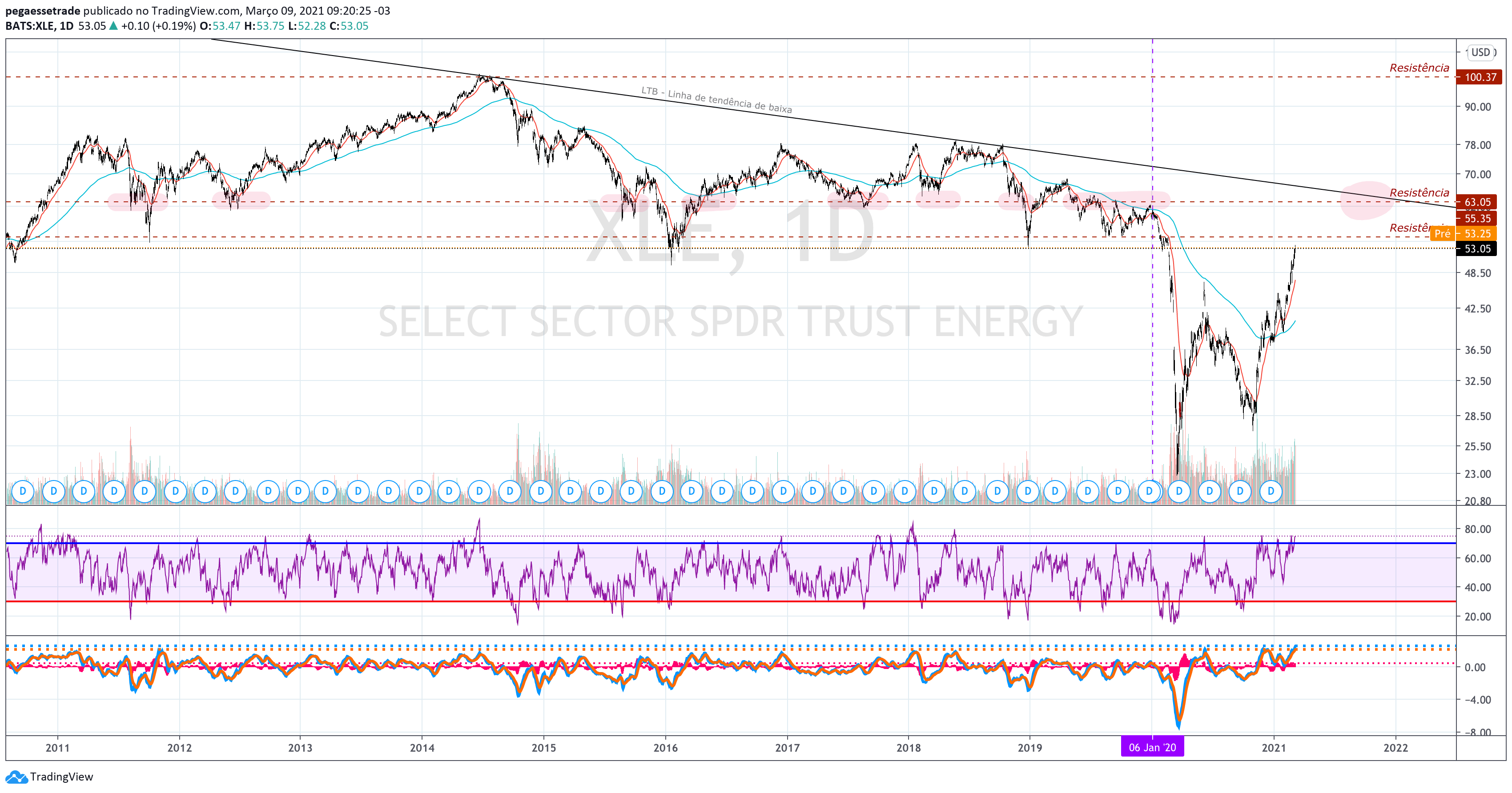Image resolution: width=1512 pixels, height=793 pixels.
Task: Click the 2014 year label on time axis
Action: click(422, 748)
